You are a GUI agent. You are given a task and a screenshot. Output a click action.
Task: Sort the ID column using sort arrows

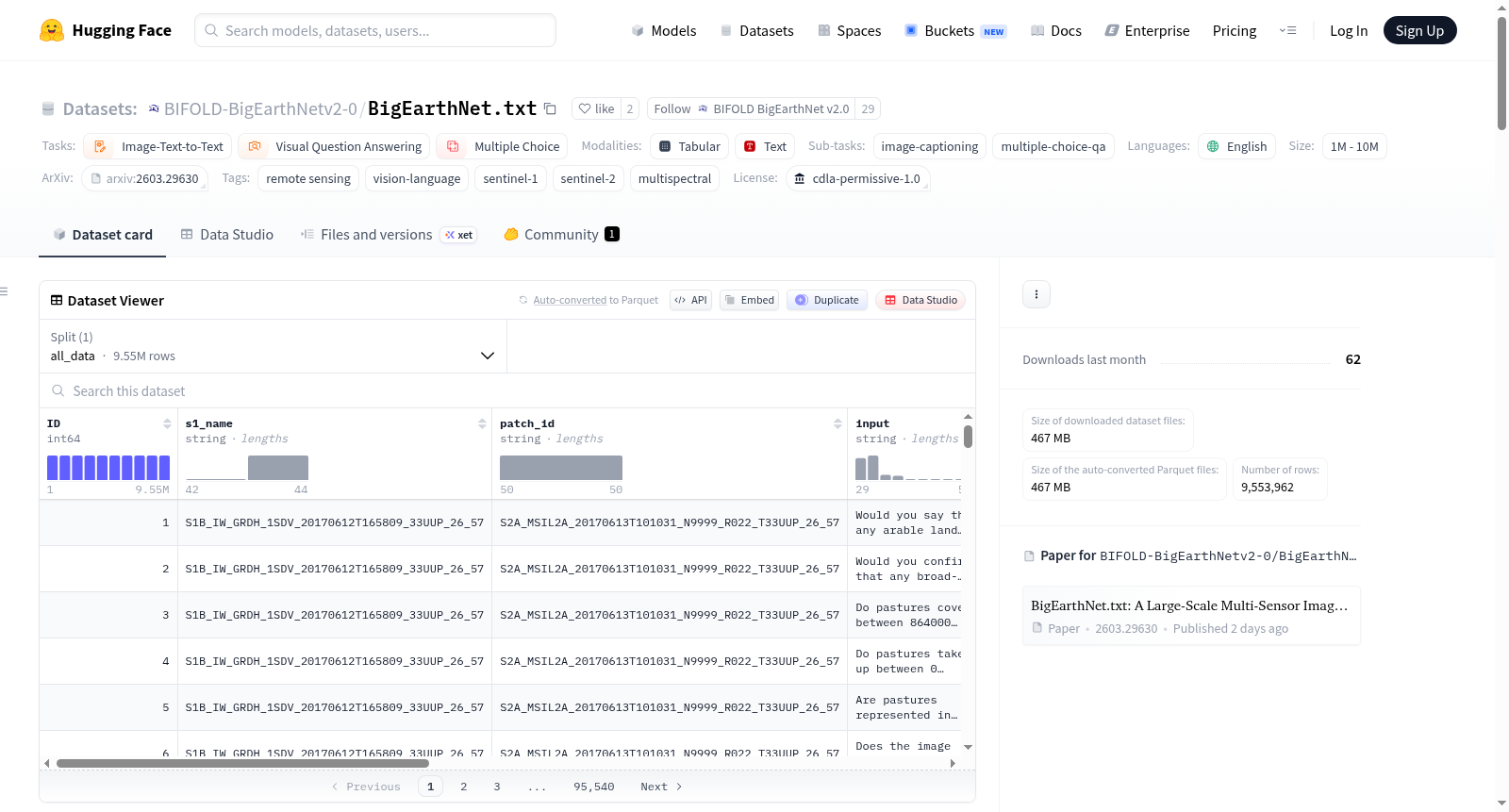[x=167, y=423]
